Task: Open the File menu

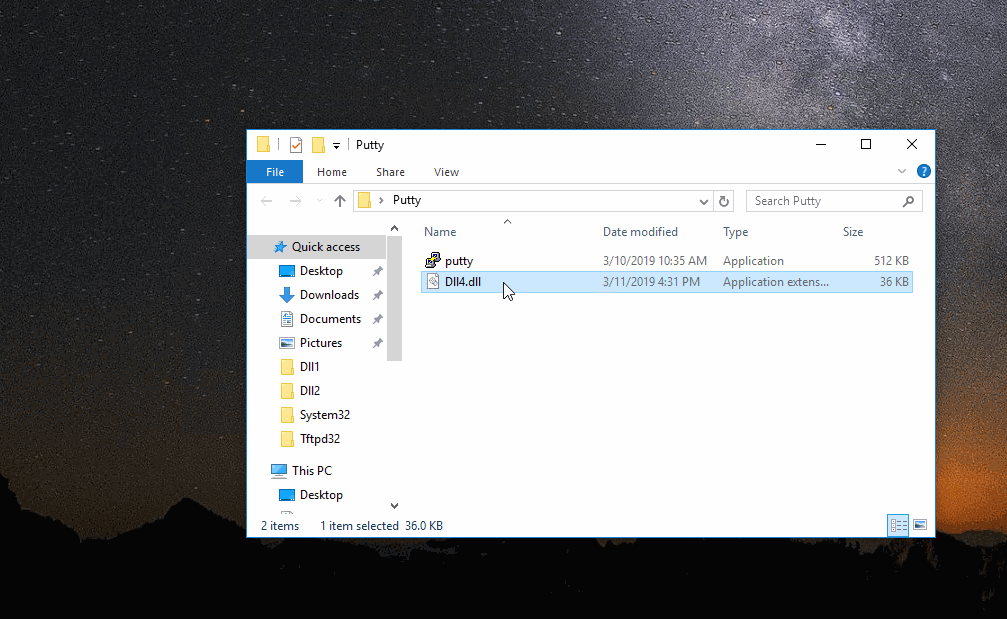Action: tap(274, 172)
